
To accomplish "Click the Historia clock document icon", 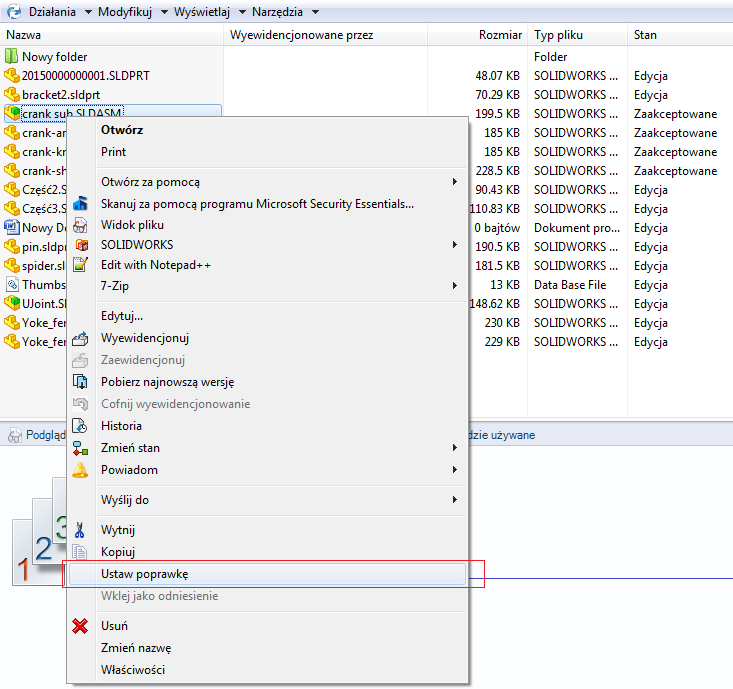I will point(81,426).
